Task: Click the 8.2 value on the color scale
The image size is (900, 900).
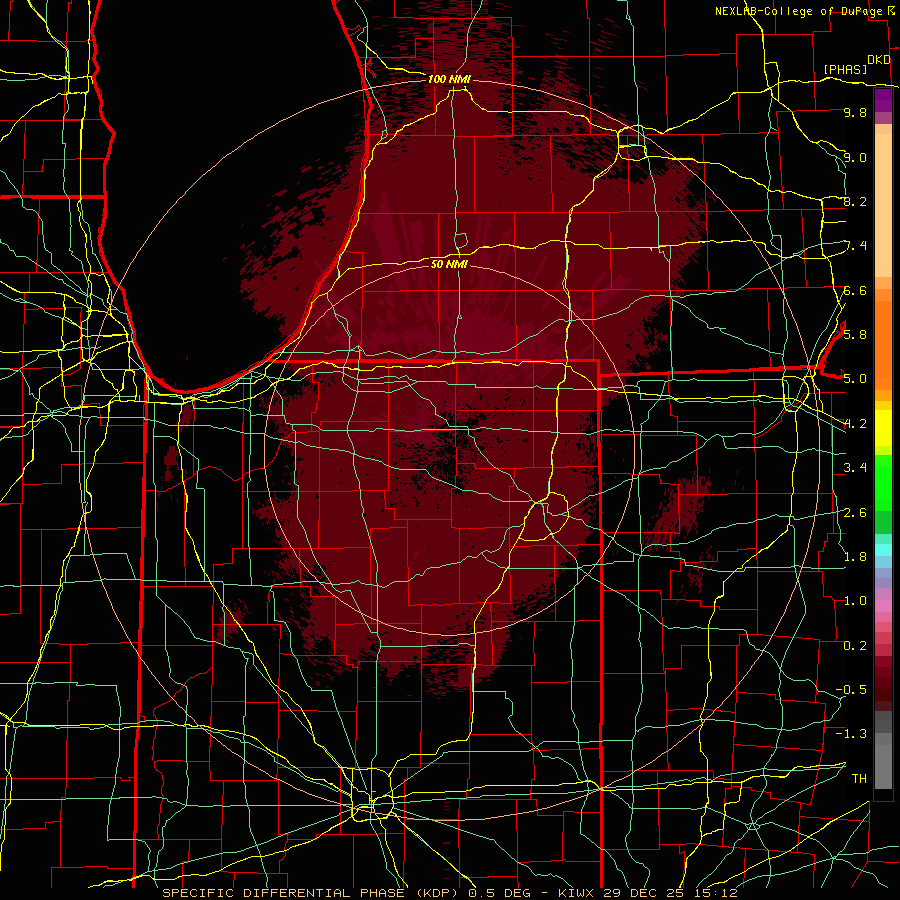Action: click(855, 201)
